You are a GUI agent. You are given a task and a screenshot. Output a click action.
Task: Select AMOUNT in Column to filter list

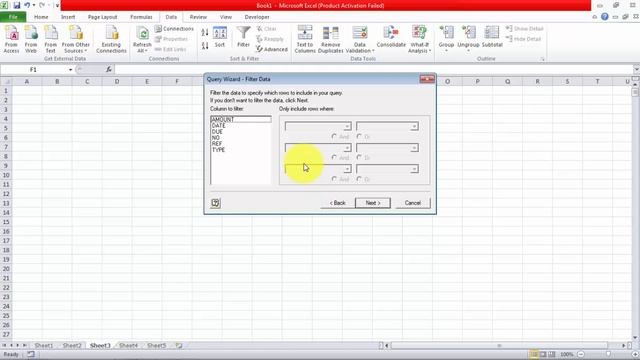tap(240, 119)
